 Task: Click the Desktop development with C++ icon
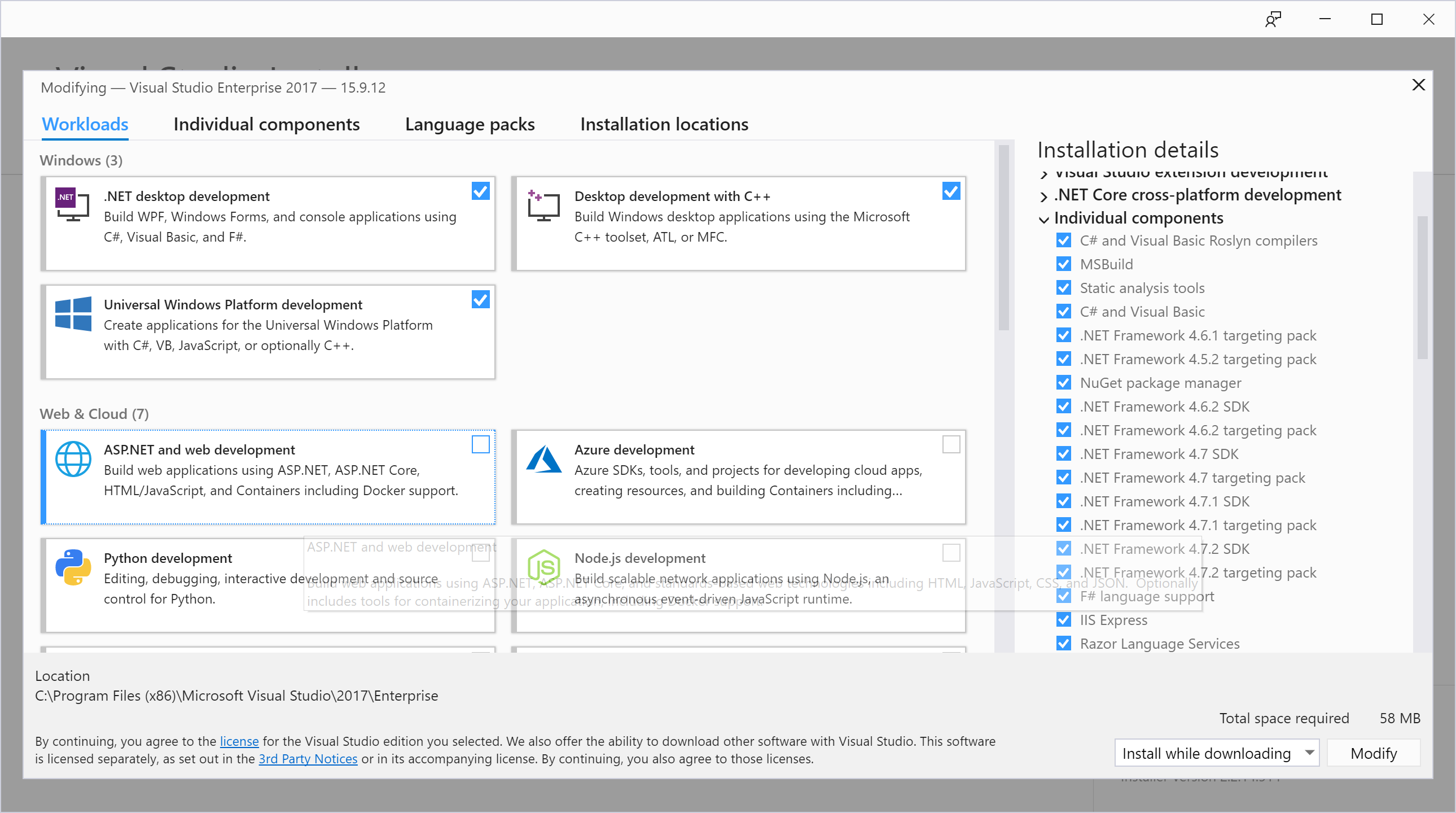coord(543,207)
